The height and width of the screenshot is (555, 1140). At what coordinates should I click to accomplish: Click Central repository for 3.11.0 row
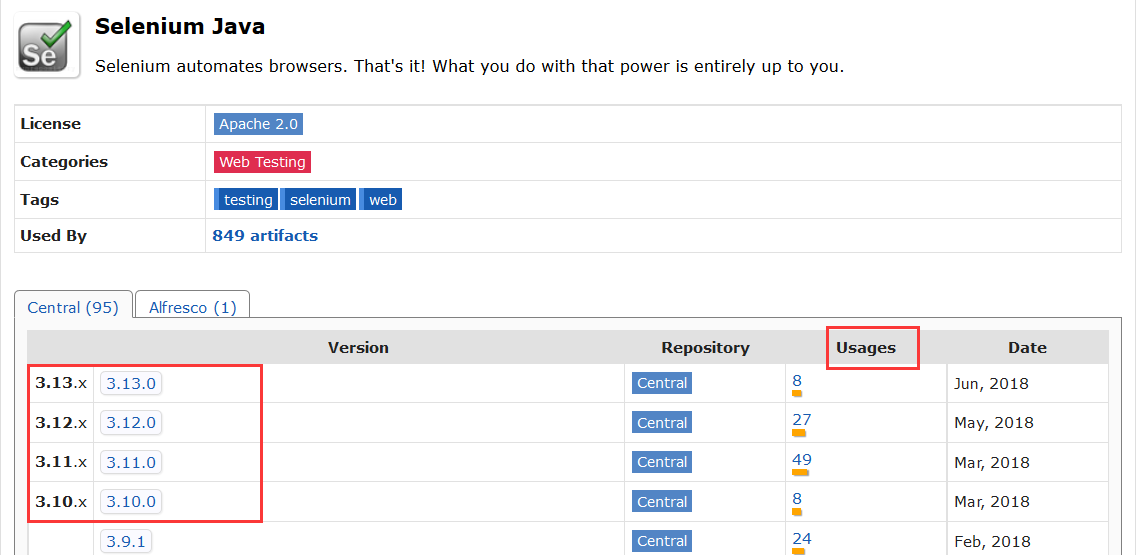pos(662,462)
